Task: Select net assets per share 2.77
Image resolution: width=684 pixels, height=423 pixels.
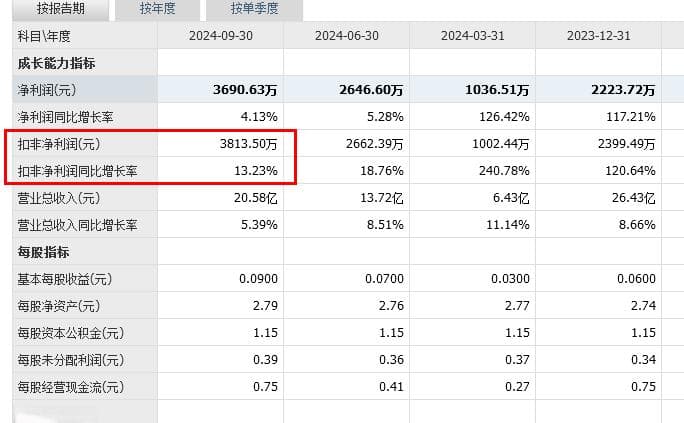Action: pos(517,306)
